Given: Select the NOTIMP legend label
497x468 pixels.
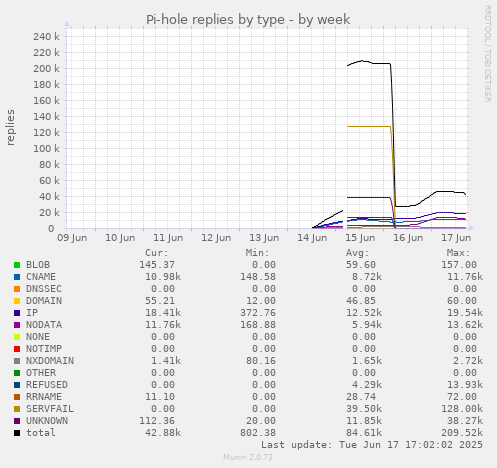Looking at the screenshot, I should [x=44, y=349].
